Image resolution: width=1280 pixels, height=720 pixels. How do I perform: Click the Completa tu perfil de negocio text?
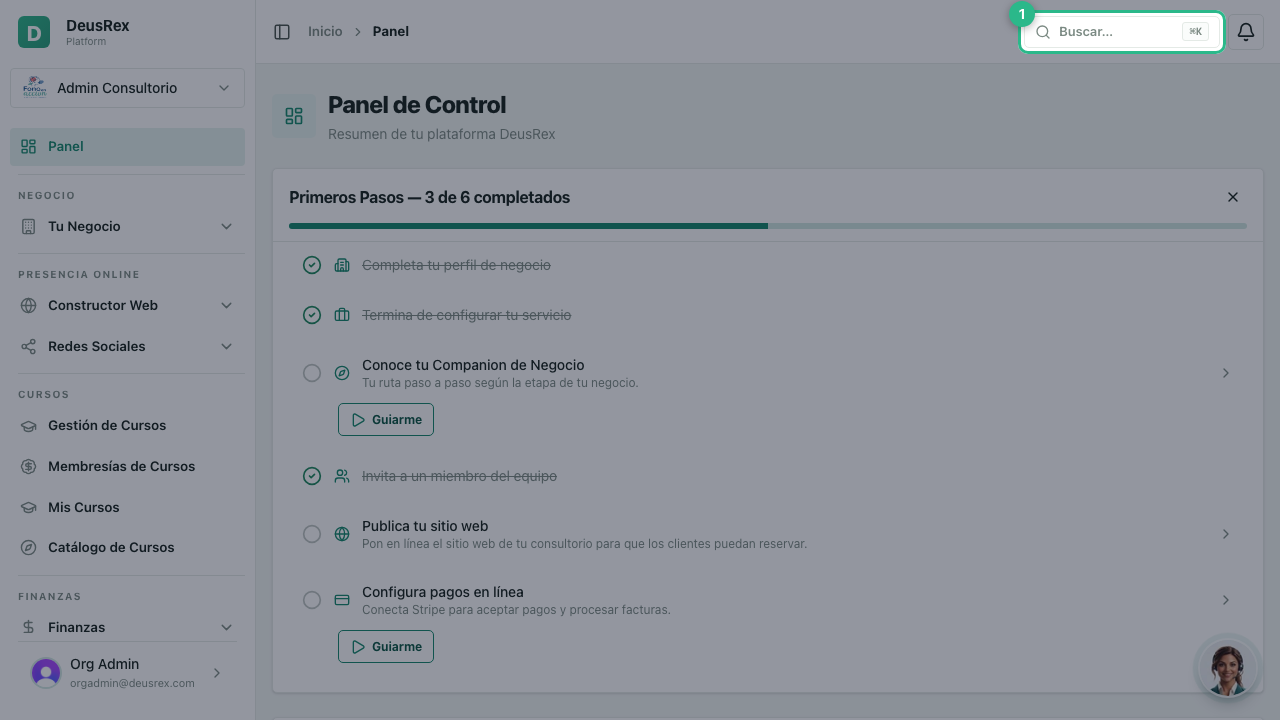[456, 265]
